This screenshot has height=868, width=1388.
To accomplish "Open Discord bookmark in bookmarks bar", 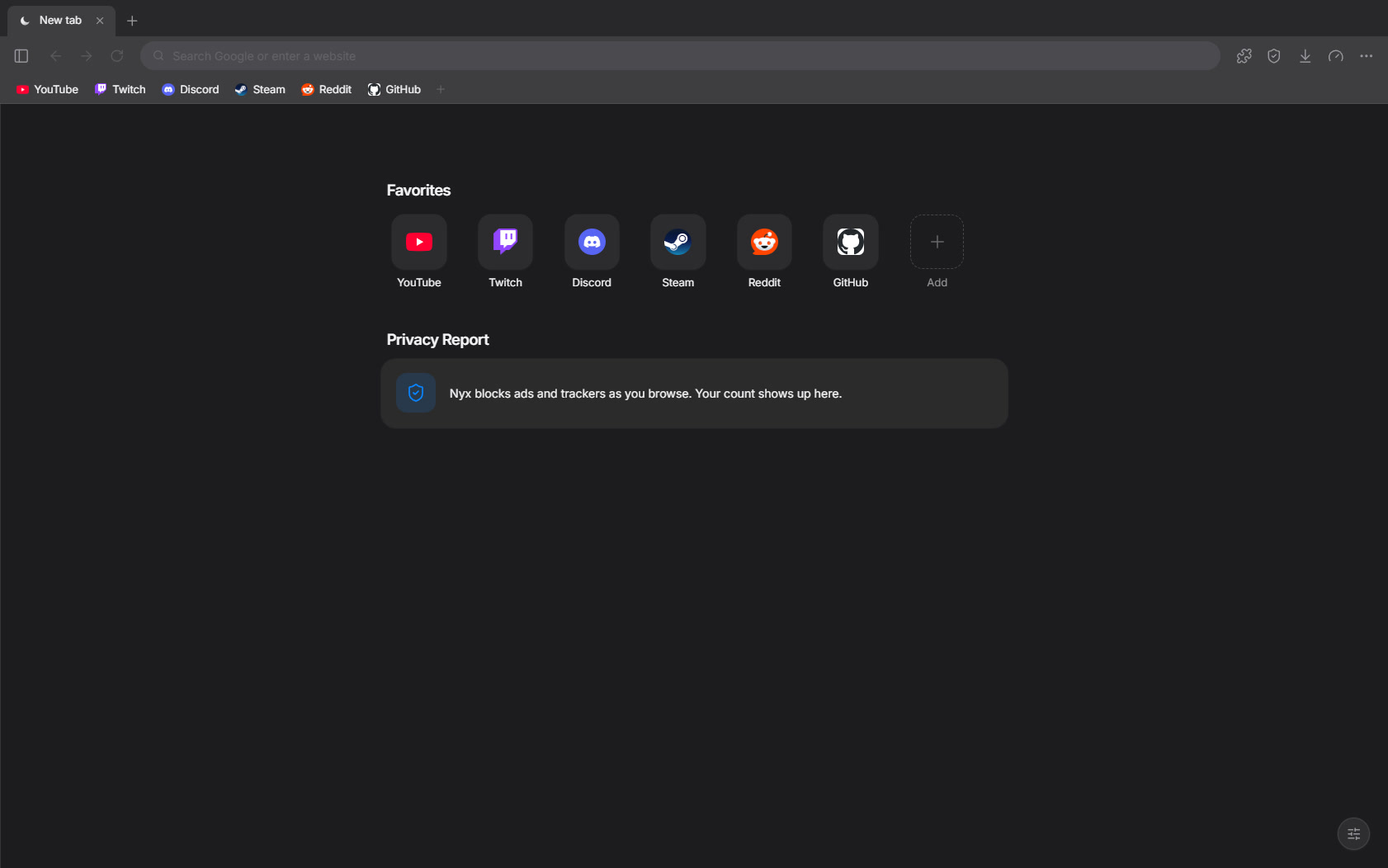I will pyautogui.click(x=191, y=89).
